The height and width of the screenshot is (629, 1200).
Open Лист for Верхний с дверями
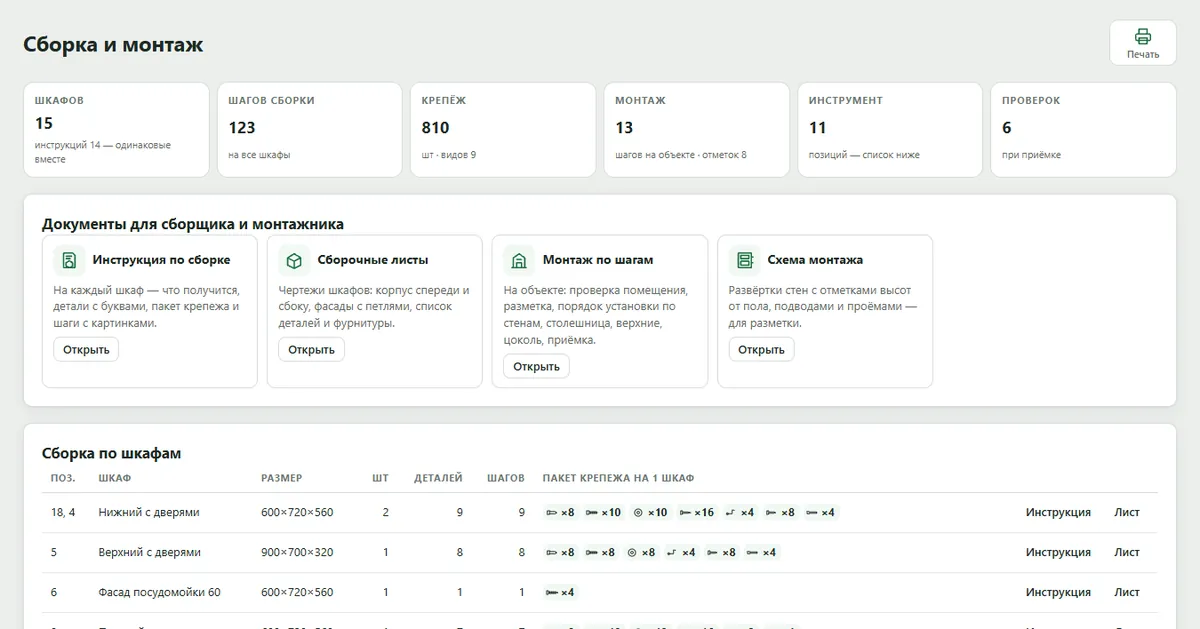(1127, 552)
